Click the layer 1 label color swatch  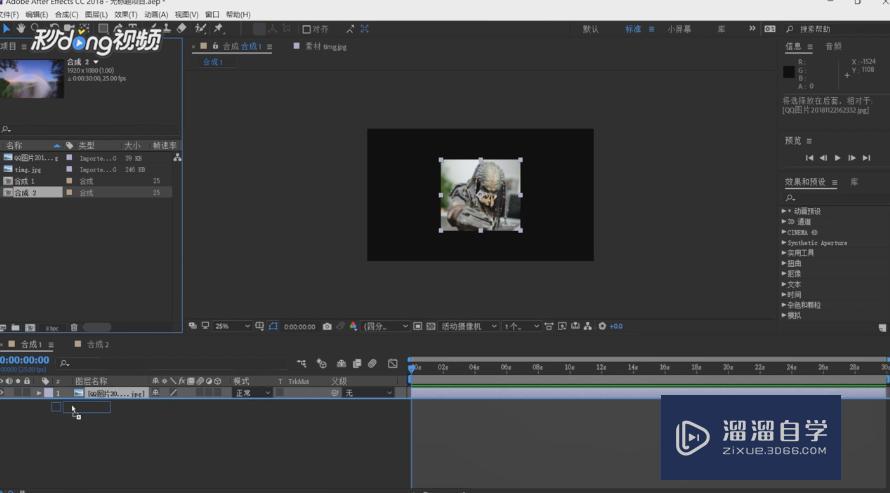pos(48,393)
